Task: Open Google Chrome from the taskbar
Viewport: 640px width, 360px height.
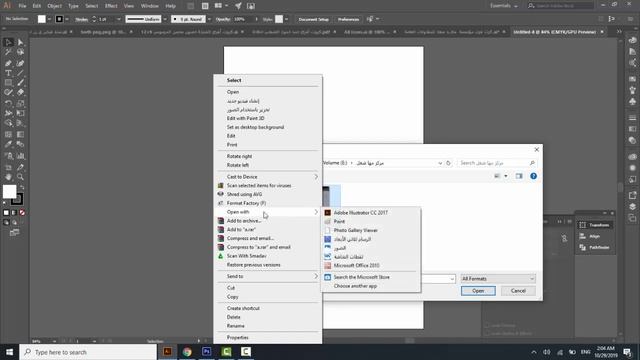Action: 187,351
